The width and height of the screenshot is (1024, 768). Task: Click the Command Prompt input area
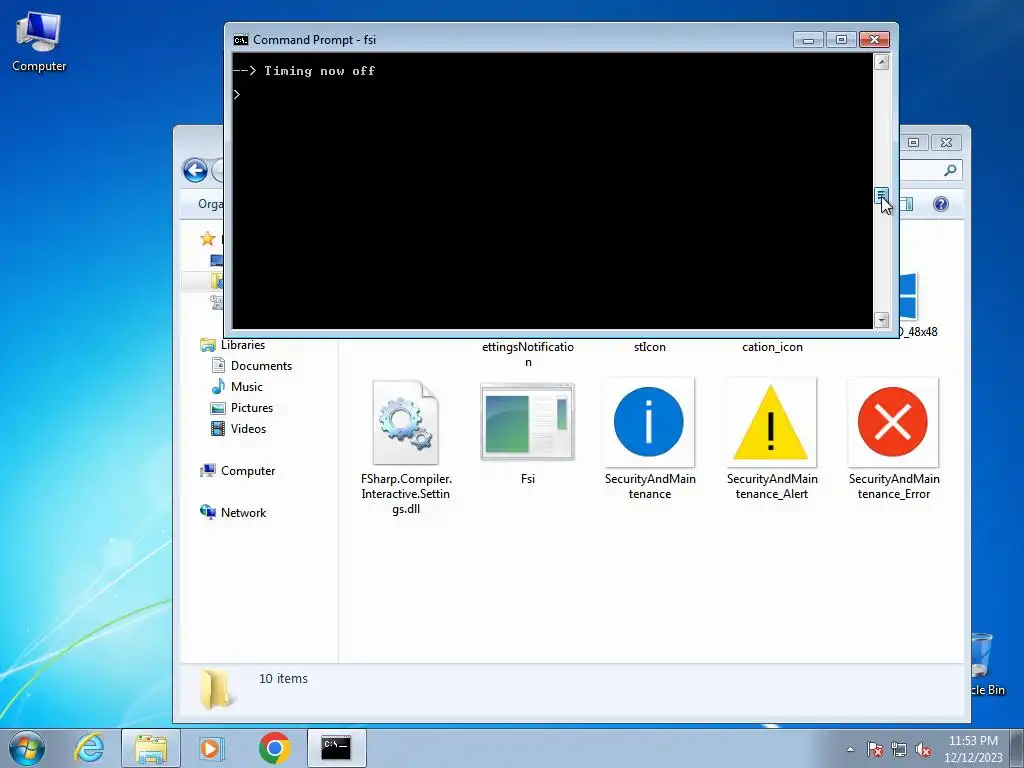(552, 191)
